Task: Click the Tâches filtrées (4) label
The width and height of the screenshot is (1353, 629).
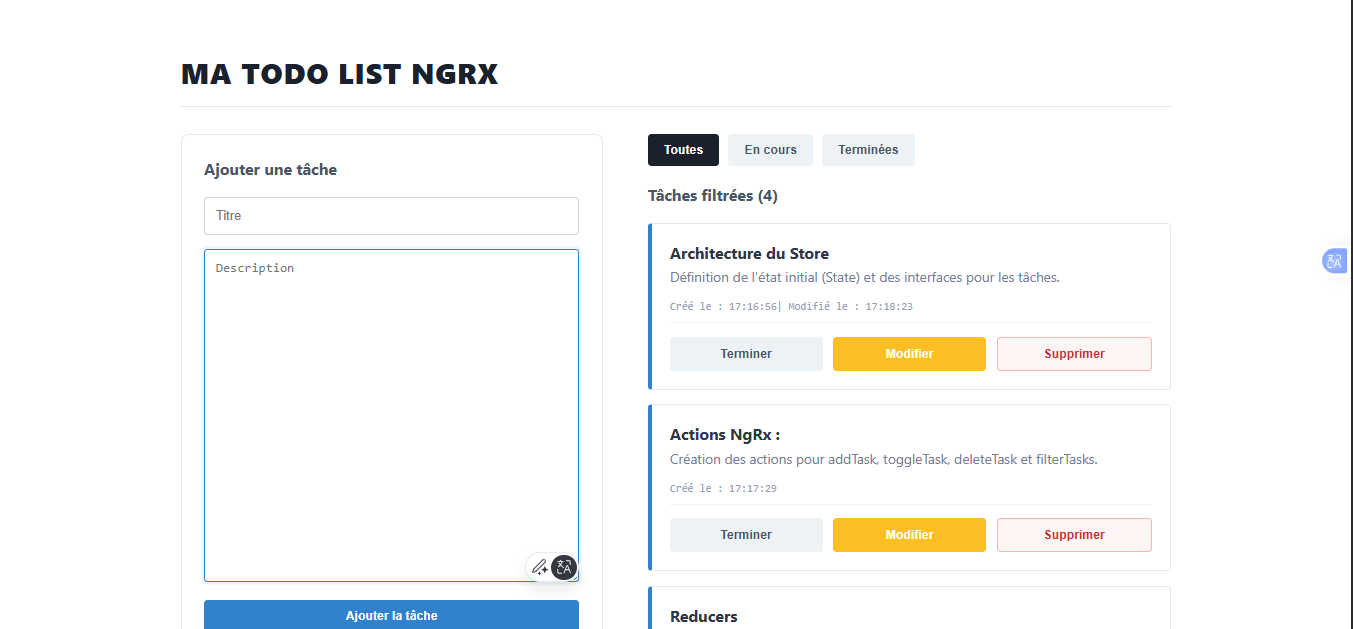Action: point(713,196)
